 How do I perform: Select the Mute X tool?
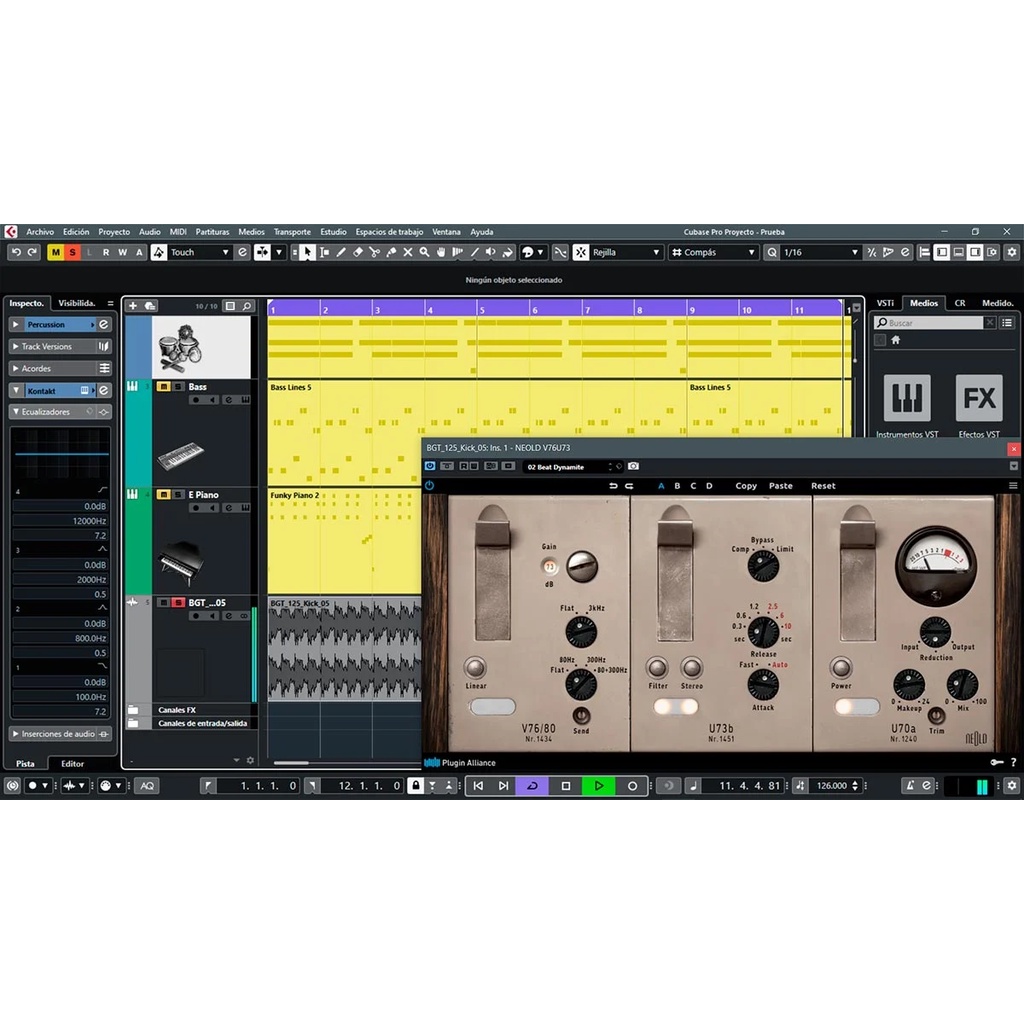pyautogui.click(x=408, y=252)
